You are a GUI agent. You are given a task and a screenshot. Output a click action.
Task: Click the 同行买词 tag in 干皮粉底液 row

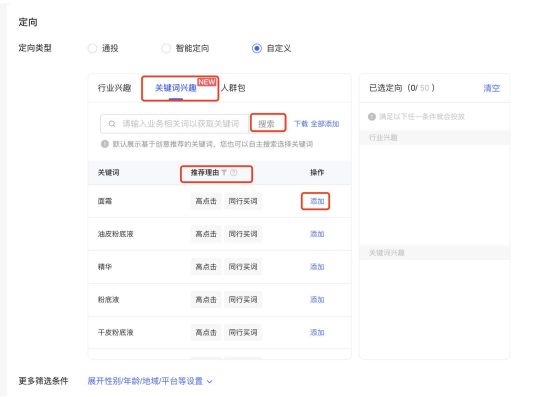click(x=243, y=332)
